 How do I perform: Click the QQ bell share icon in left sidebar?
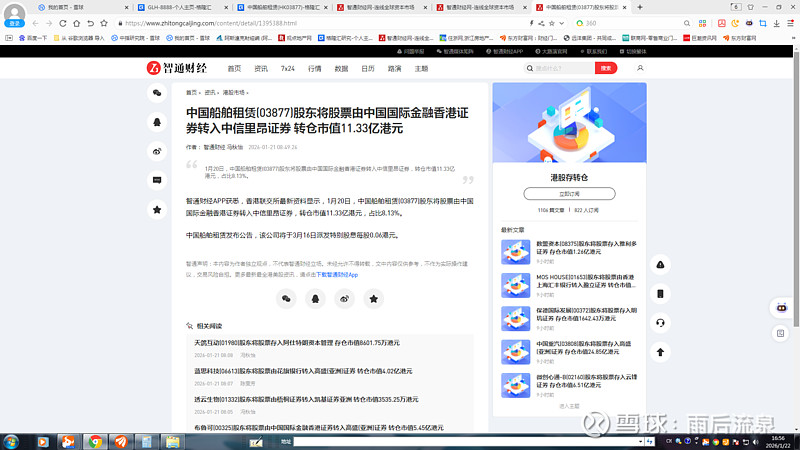point(157,122)
